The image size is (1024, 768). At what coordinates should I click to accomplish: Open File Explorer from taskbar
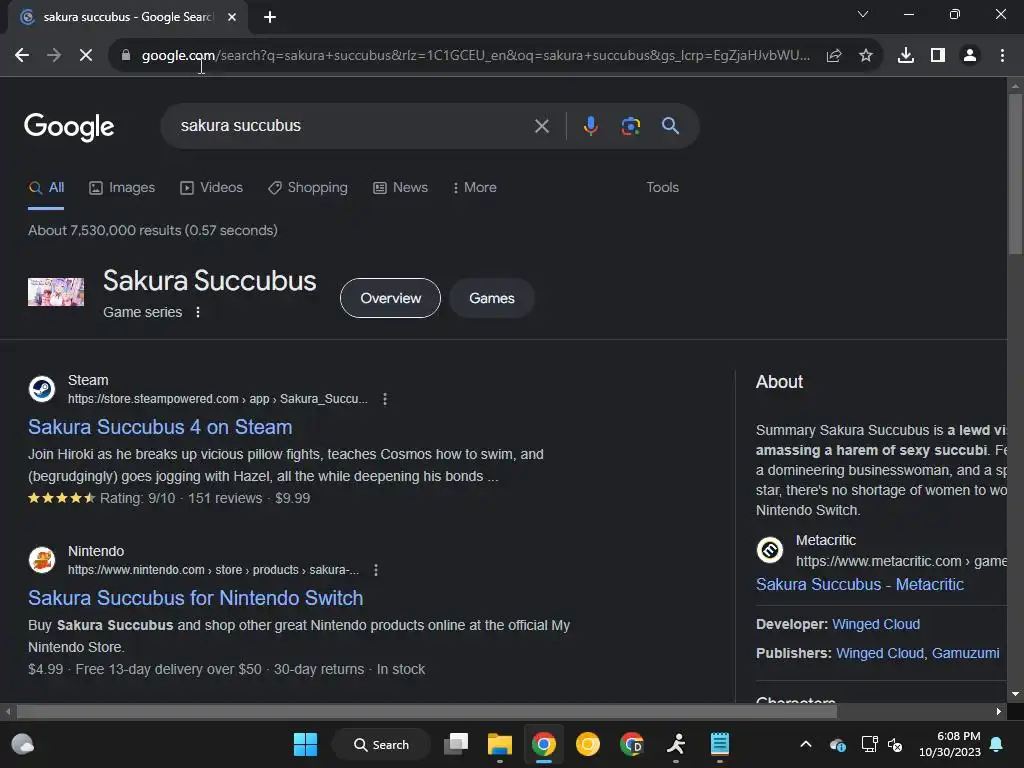(x=500, y=744)
